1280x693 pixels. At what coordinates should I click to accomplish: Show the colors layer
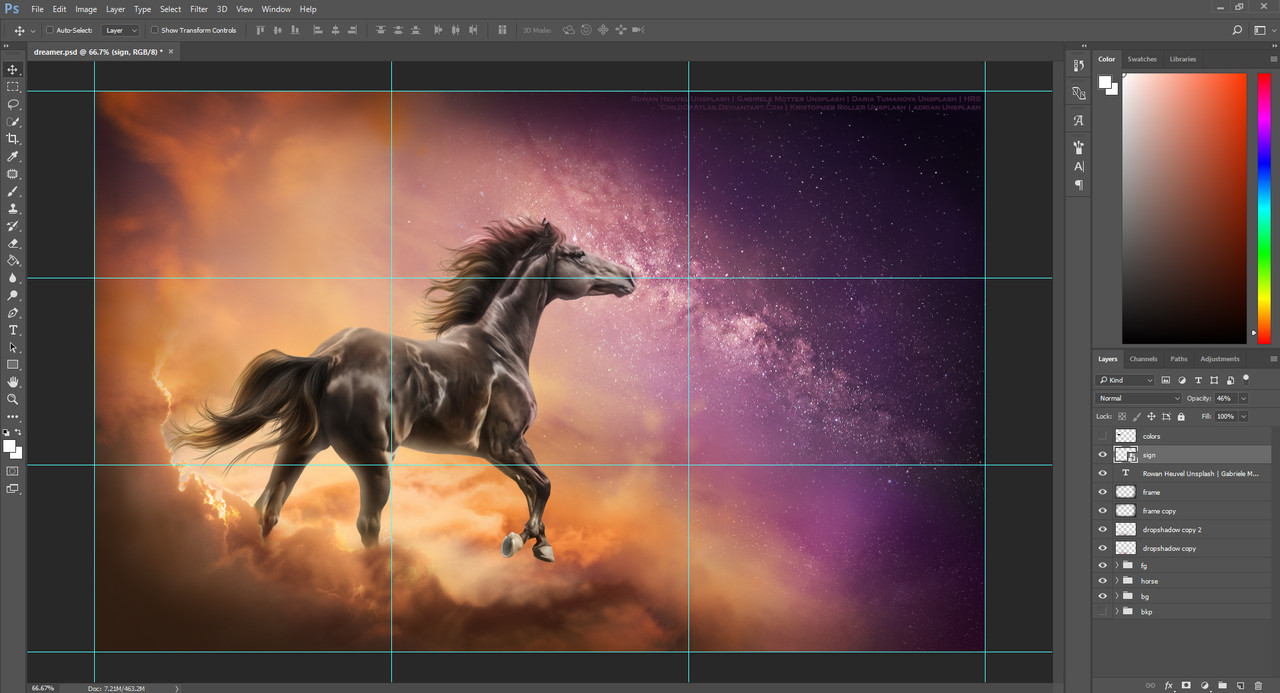[x=1103, y=436]
